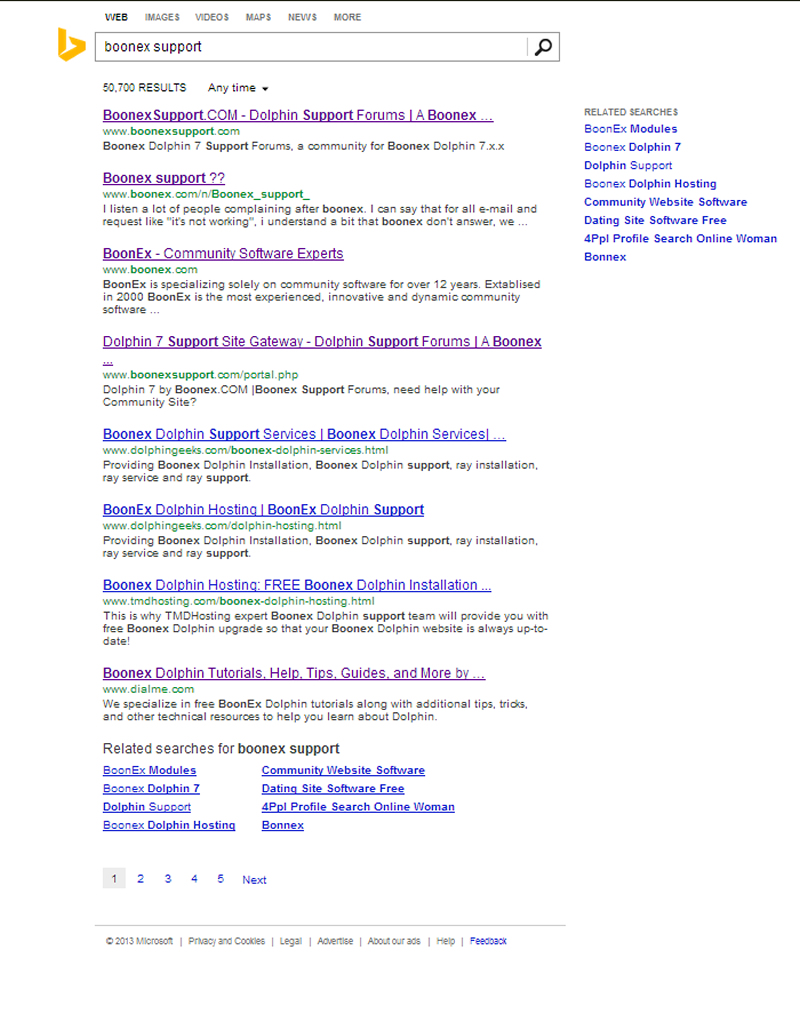
Task: Go to results page 5
Action: (x=220, y=879)
